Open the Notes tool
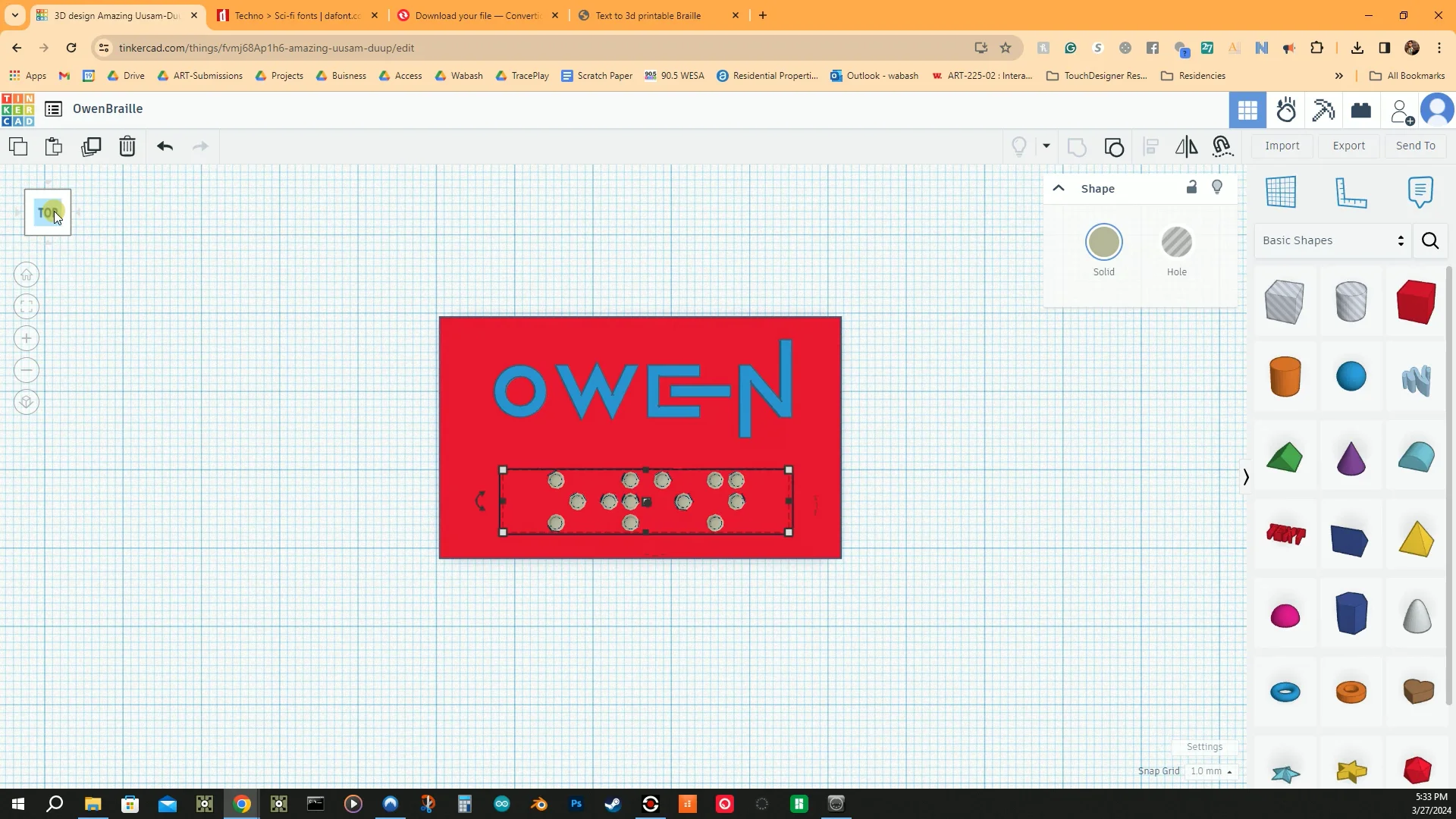This screenshot has height=819, width=1456. [1420, 192]
